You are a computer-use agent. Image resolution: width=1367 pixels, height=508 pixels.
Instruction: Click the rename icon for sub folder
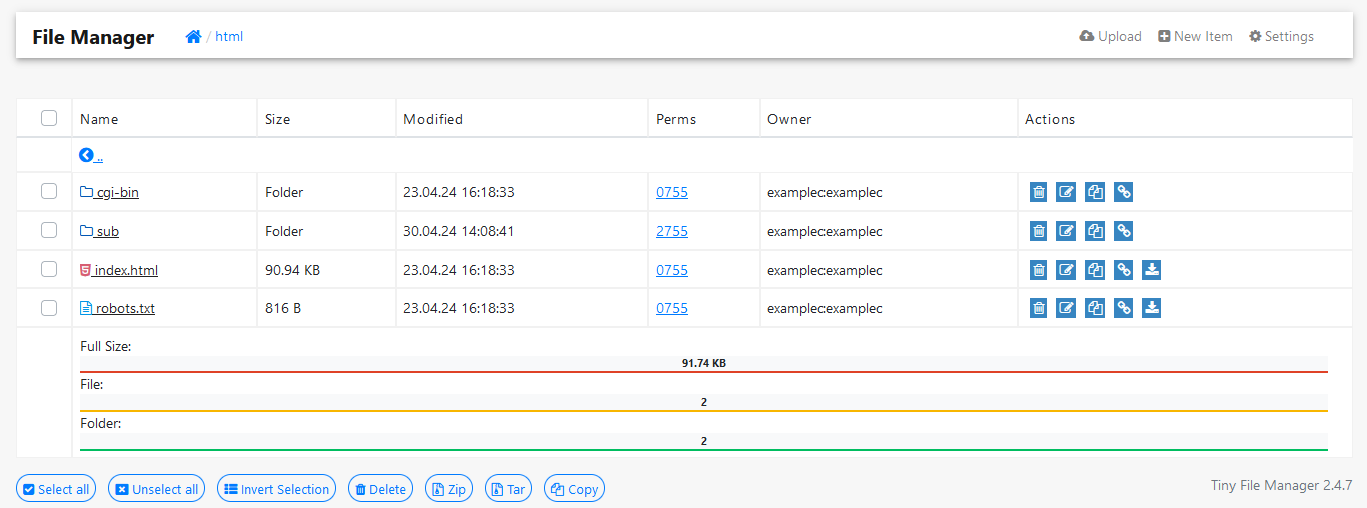[x=1067, y=231]
